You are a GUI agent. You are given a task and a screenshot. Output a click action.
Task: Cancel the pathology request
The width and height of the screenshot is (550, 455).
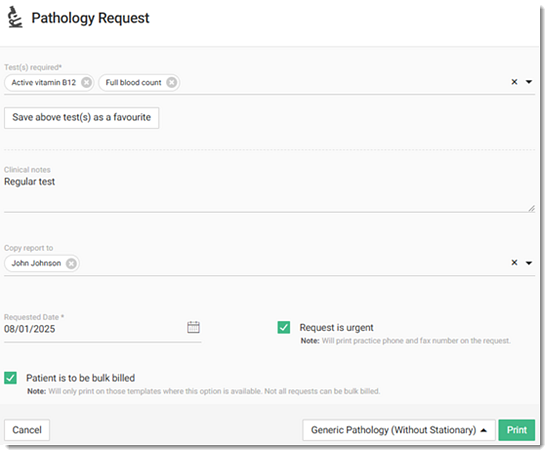pos(27,430)
